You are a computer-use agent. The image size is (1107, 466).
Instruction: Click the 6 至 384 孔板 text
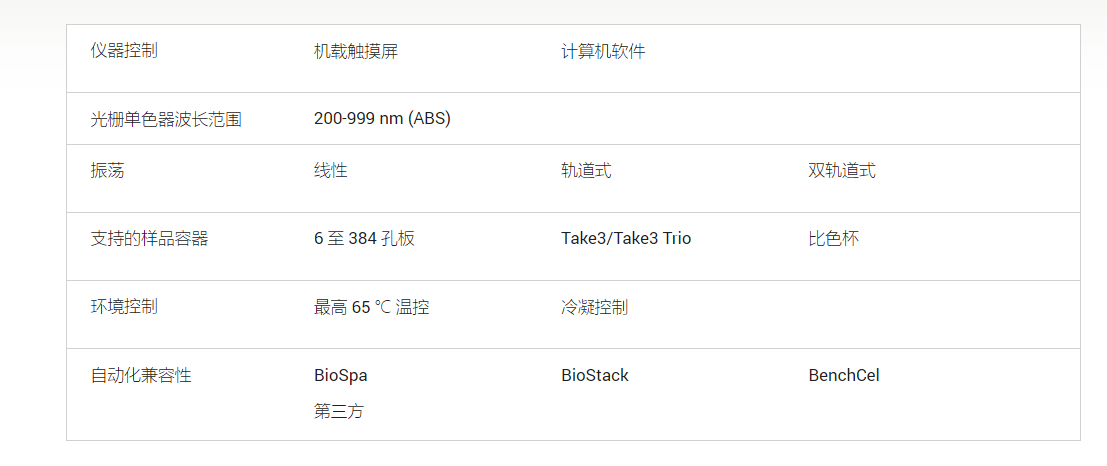click(x=364, y=239)
